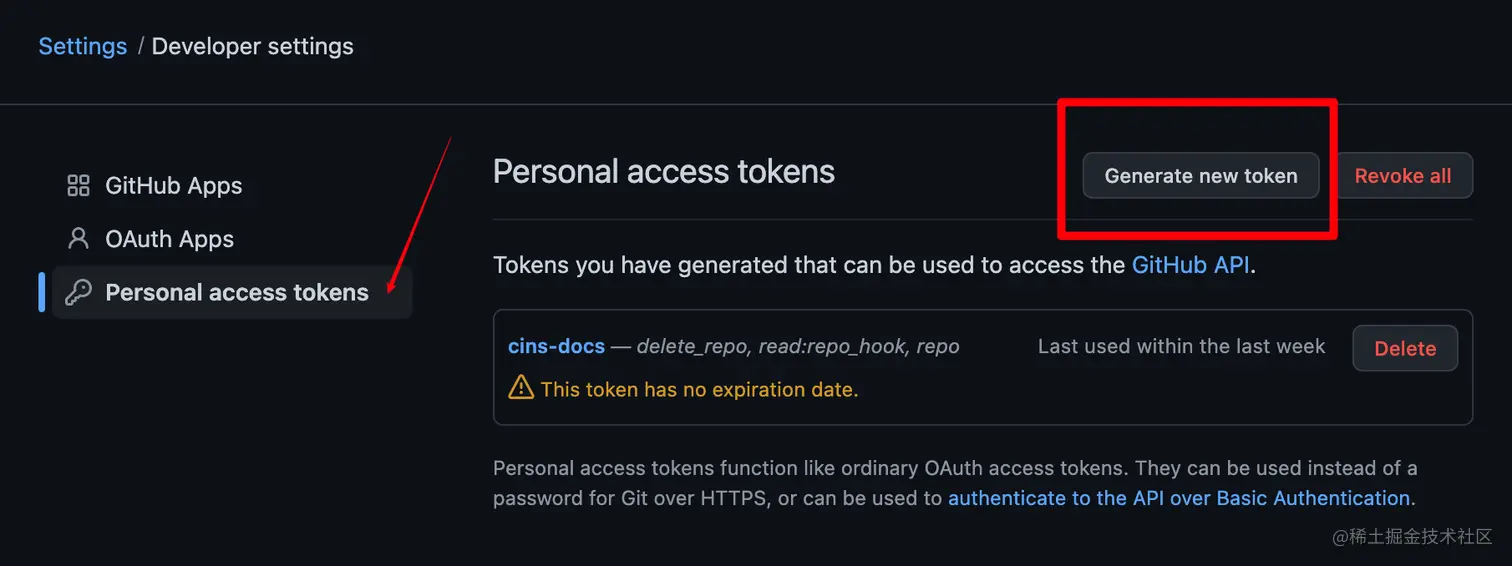Follow the Basic Authentication API link

click(x=1179, y=498)
